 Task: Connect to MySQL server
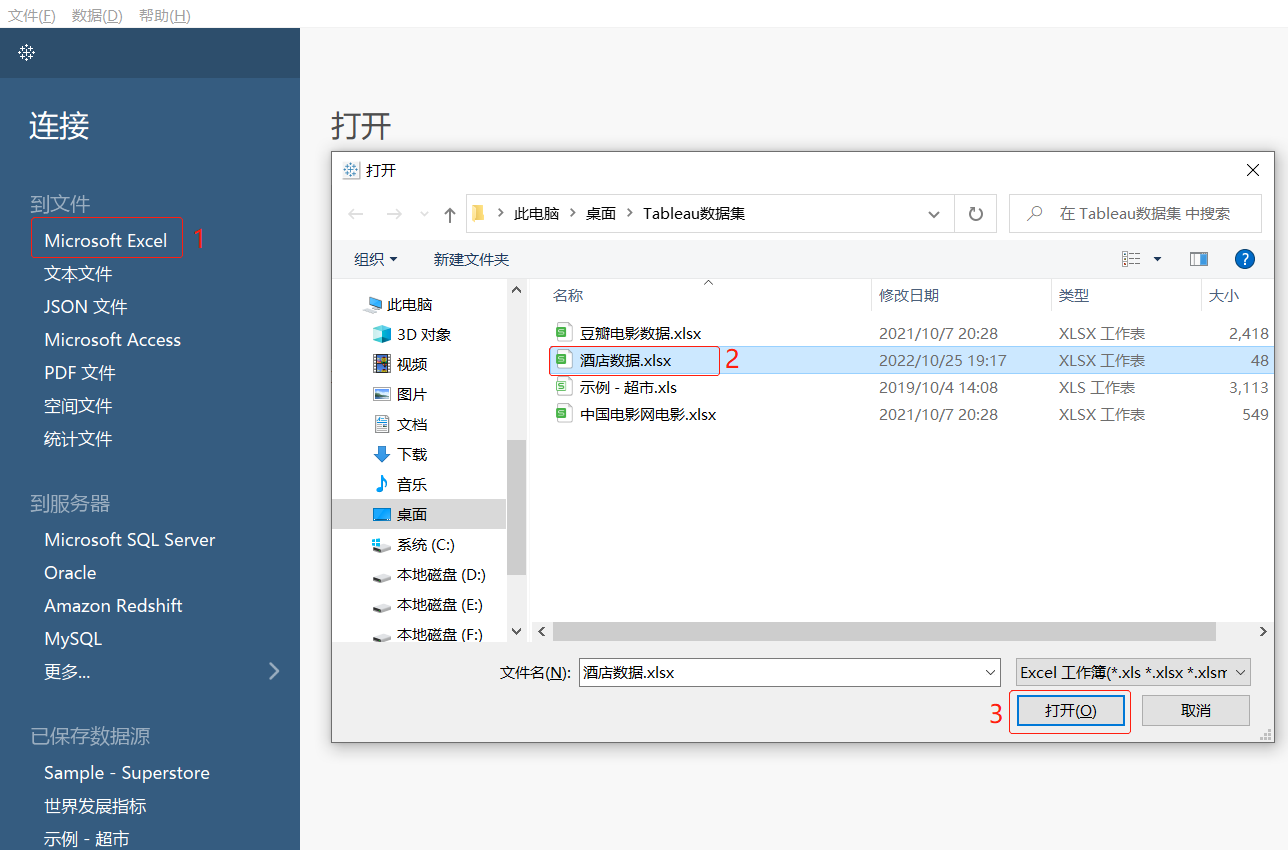[x=73, y=638]
